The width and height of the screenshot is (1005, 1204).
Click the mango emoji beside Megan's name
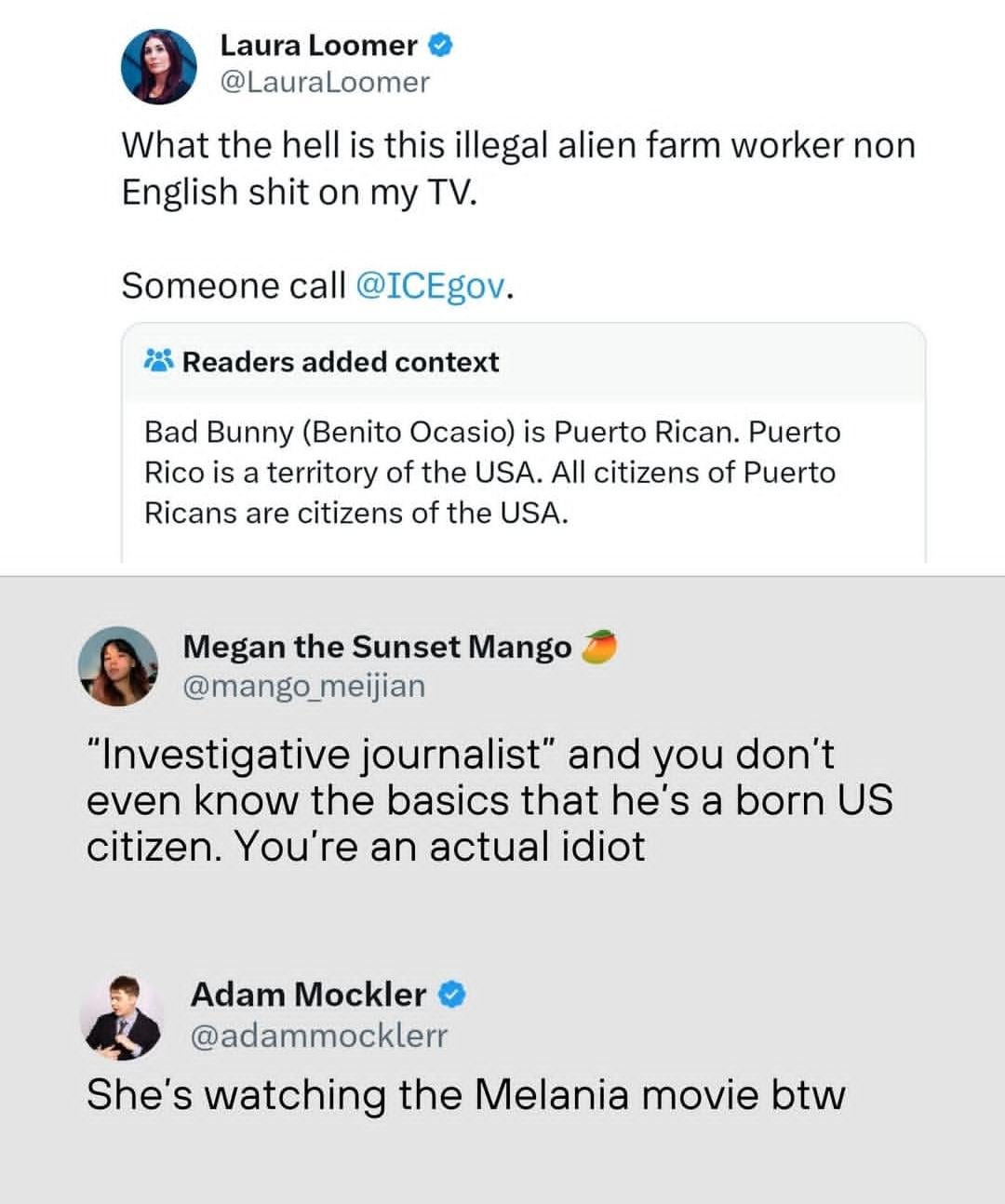tap(598, 646)
